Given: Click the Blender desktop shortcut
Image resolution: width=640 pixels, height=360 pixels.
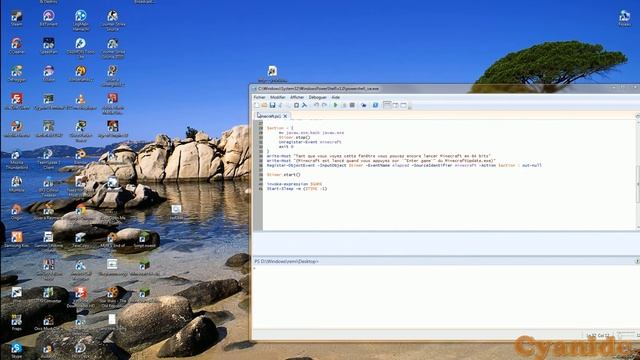Looking at the screenshot, I should (x=80, y=157).
